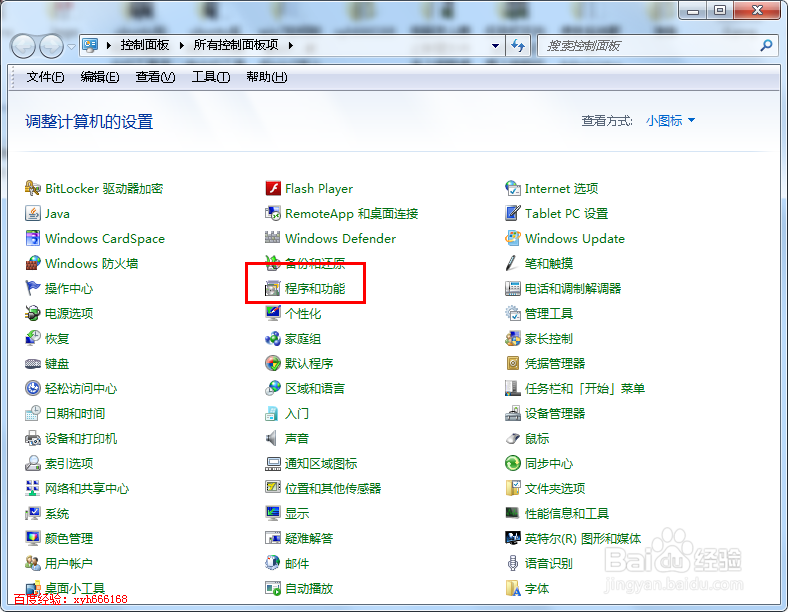The height and width of the screenshot is (612, 788).
Task: Click the Flash Player icon
Action: 272,188
